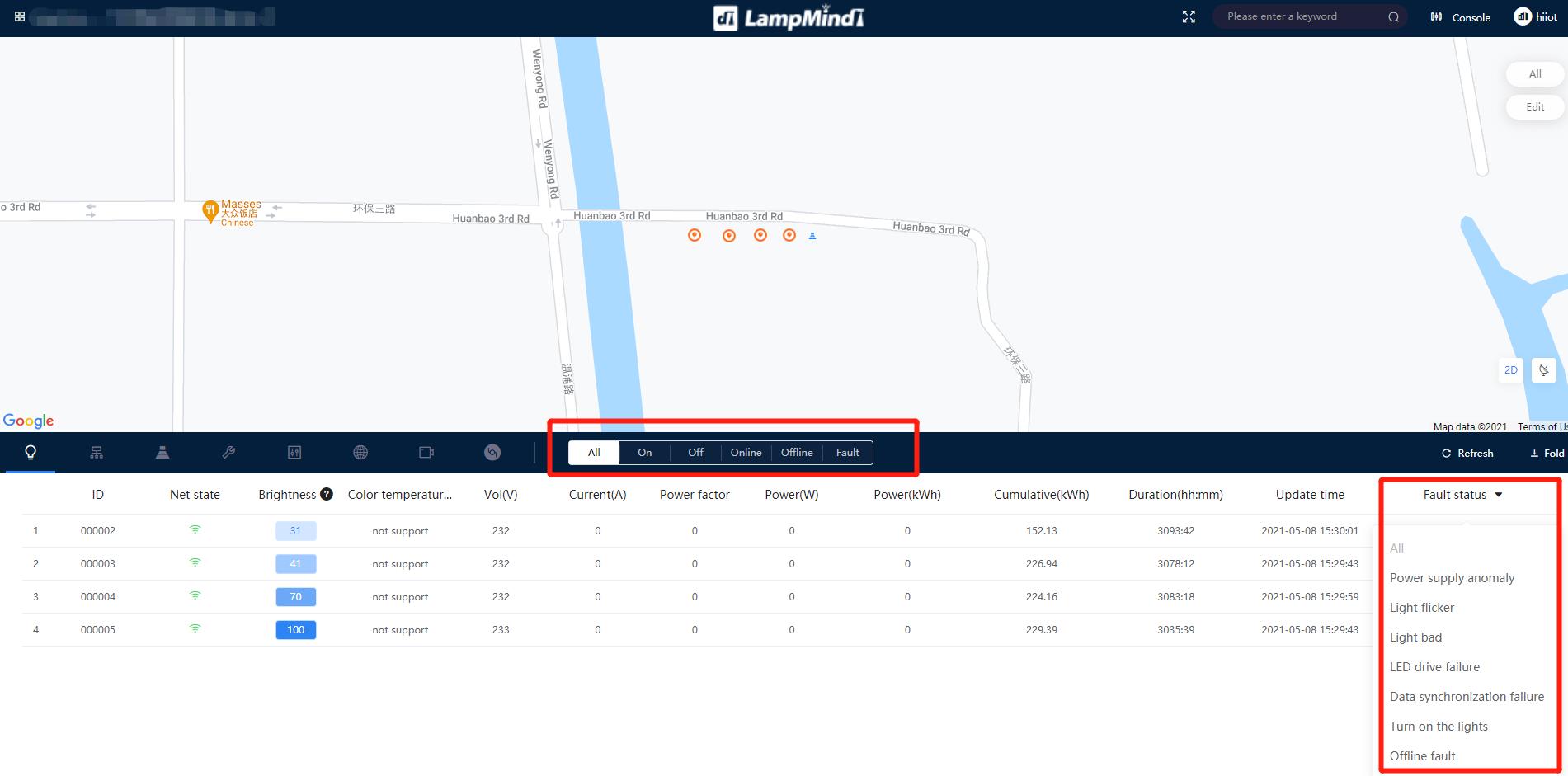Open the Console menu
This screenshot has width=1568, height=776.
(1461, 17)
